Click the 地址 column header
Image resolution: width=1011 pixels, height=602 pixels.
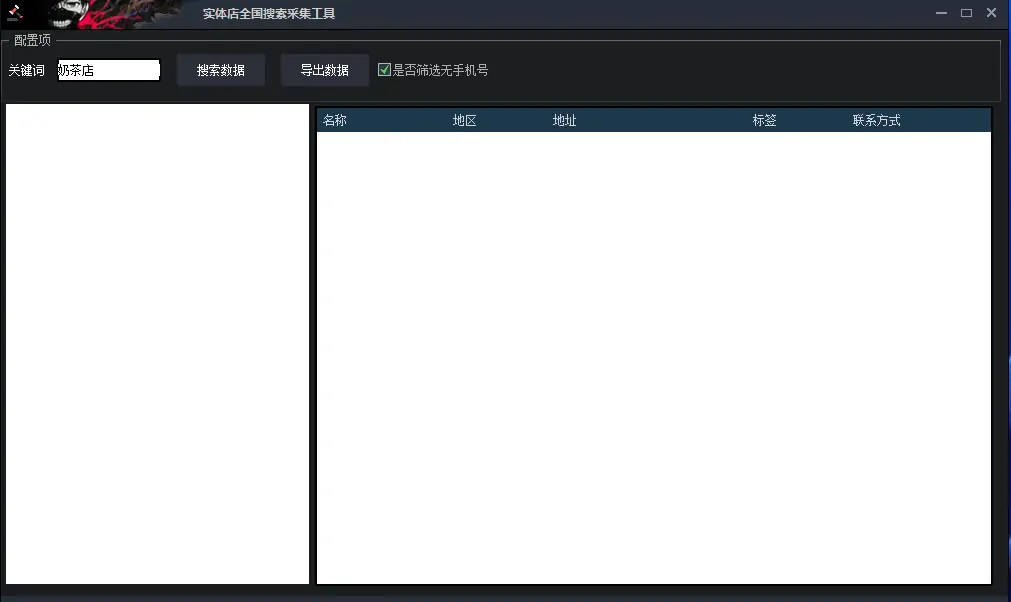point(564,121)
